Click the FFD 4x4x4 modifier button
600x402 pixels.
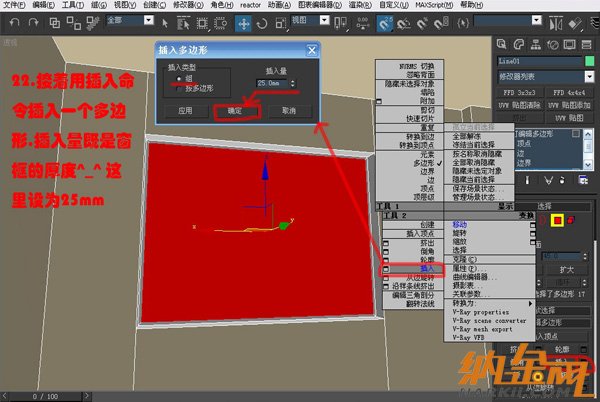click(x=569, y=93)
